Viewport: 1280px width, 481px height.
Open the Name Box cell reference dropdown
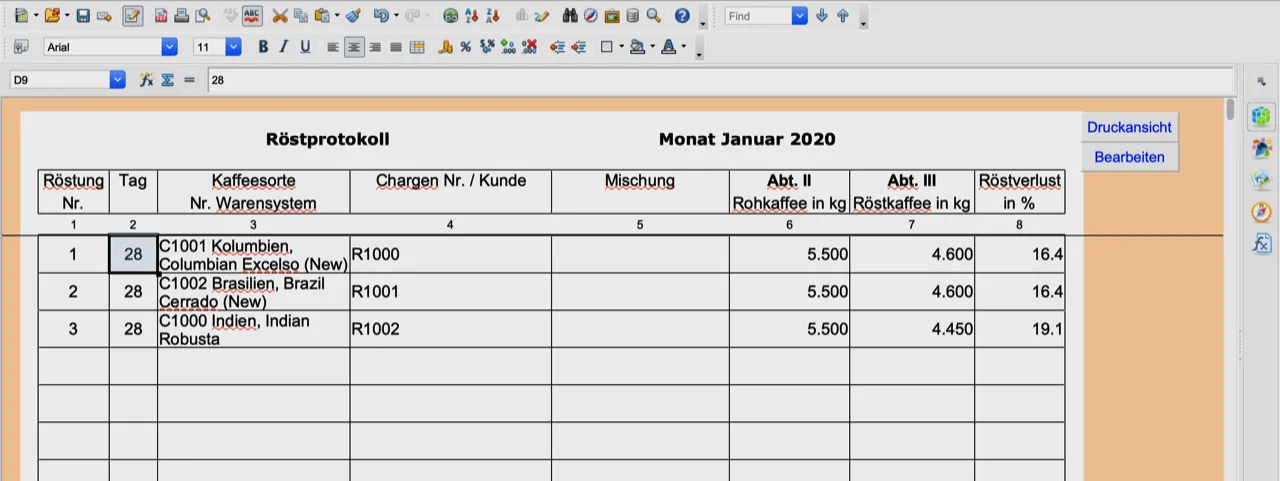coord(118,79)
